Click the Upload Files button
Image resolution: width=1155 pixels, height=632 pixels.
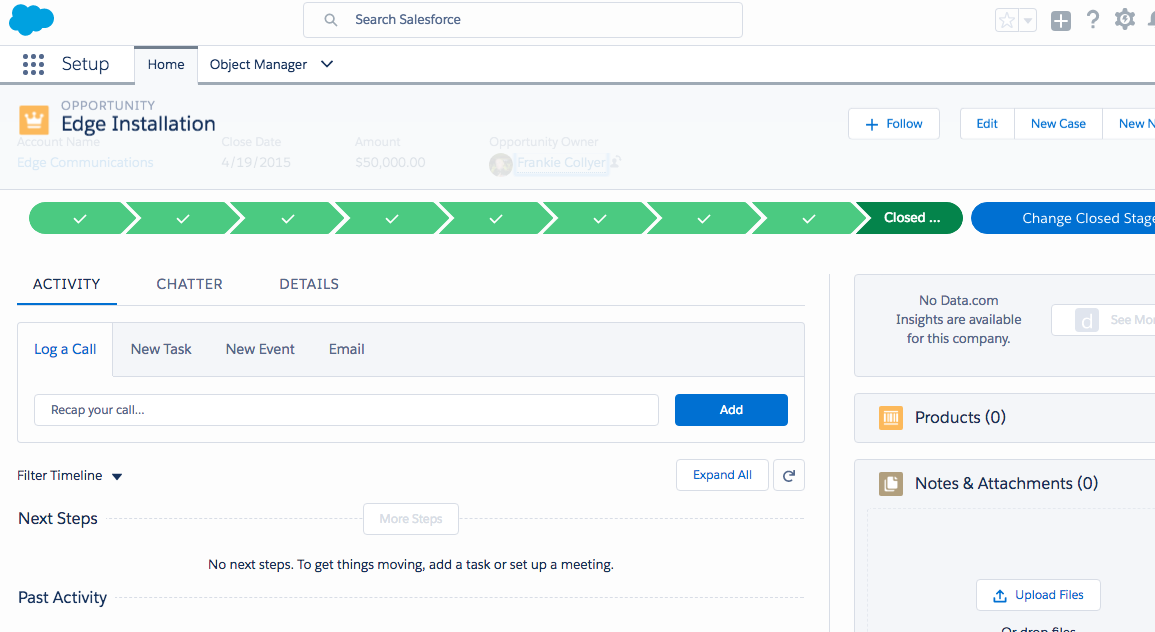click(1039, 595)
